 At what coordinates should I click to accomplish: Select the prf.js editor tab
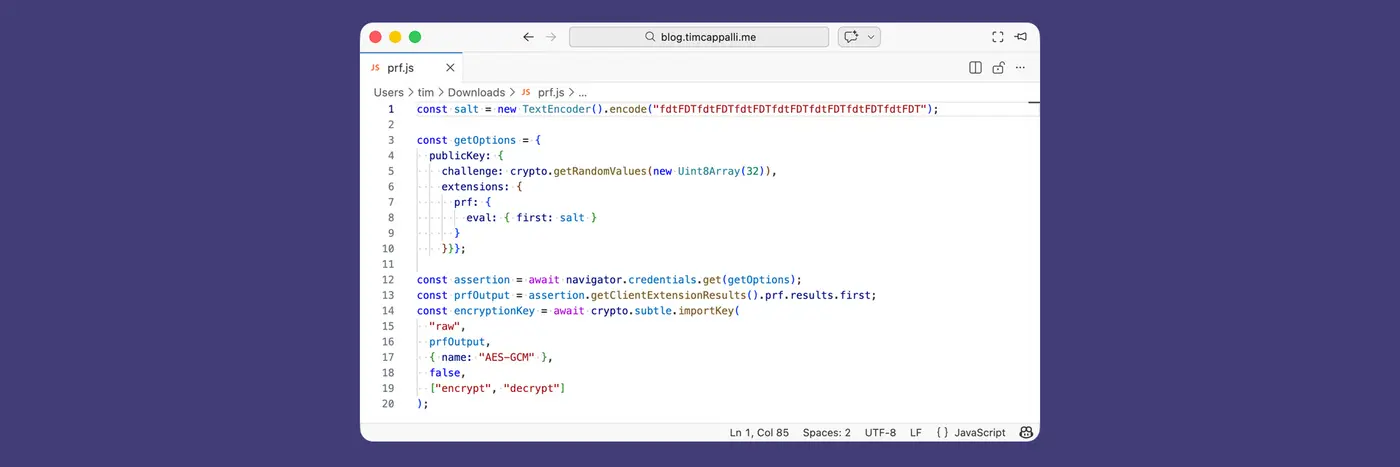(400, 68)
